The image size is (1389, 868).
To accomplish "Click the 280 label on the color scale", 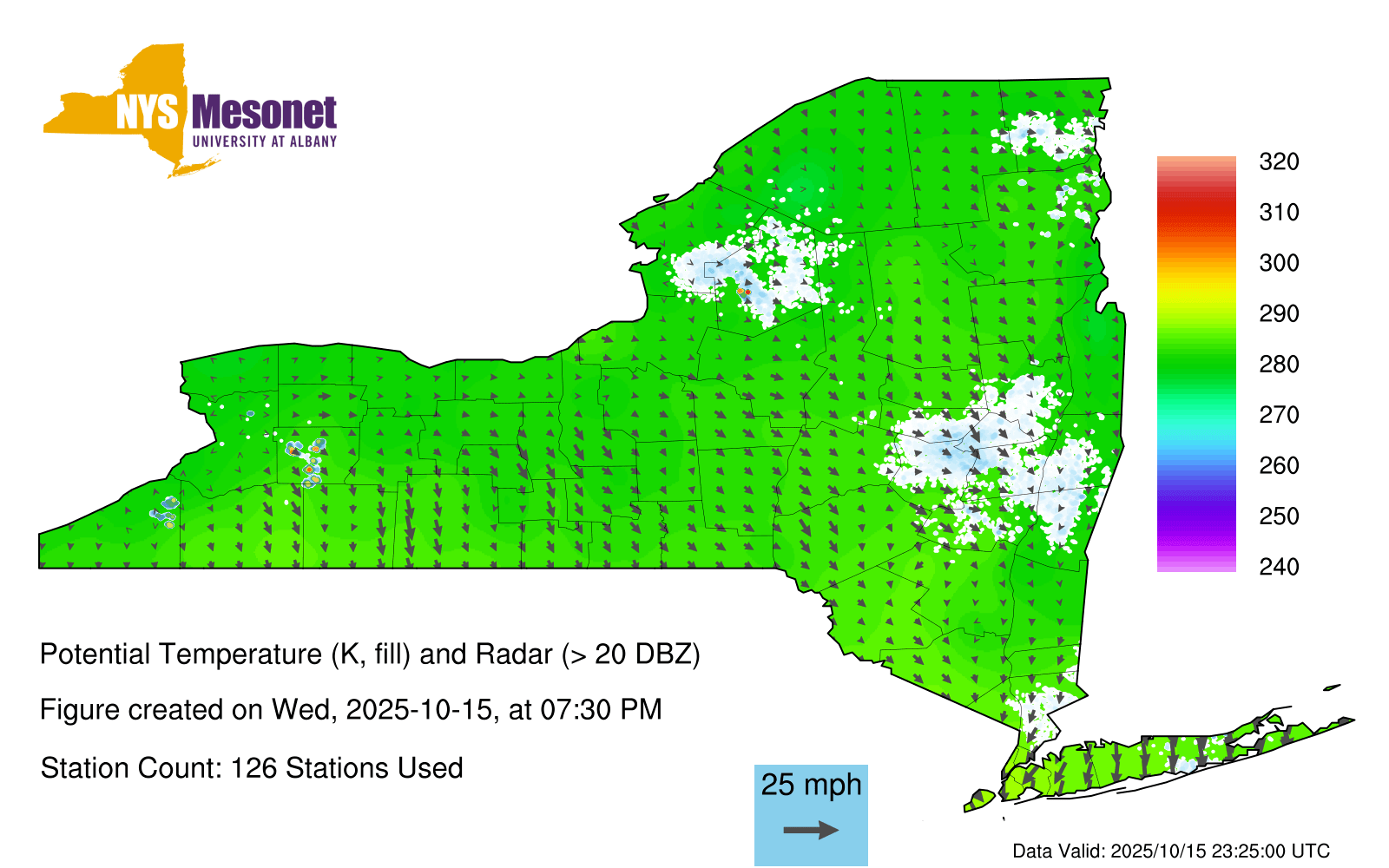I will 1278,365.
